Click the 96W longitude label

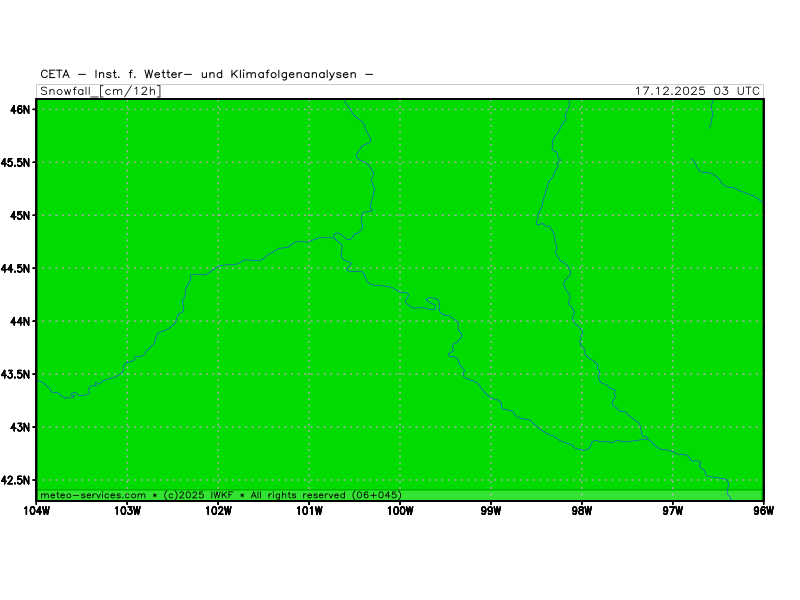763,511
